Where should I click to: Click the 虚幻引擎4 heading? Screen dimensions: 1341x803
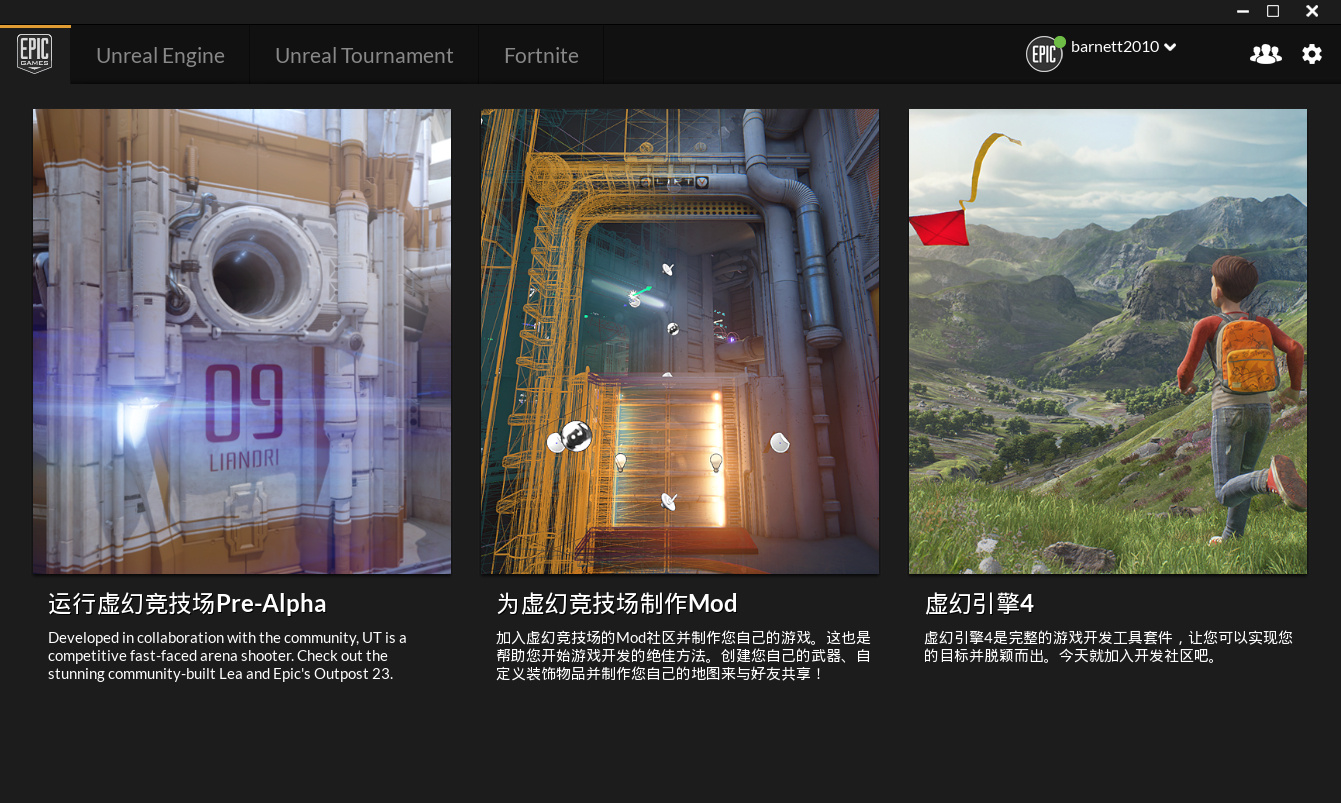979,603
